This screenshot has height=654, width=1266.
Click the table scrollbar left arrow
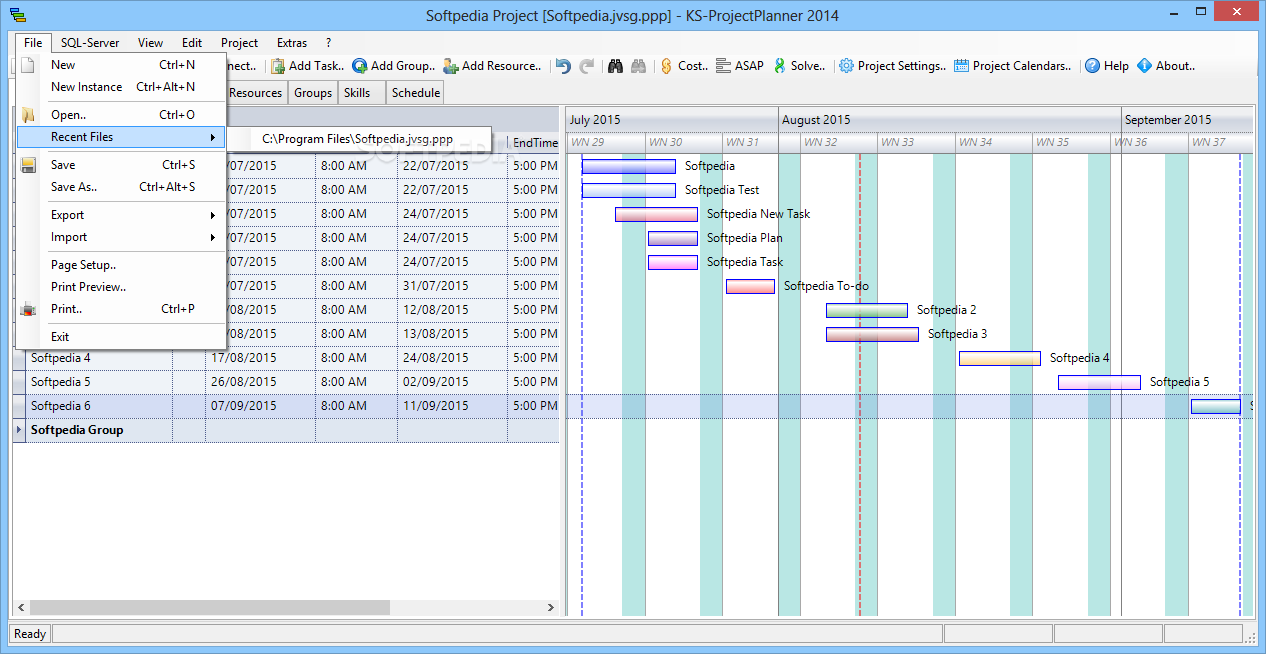(20, 607)
